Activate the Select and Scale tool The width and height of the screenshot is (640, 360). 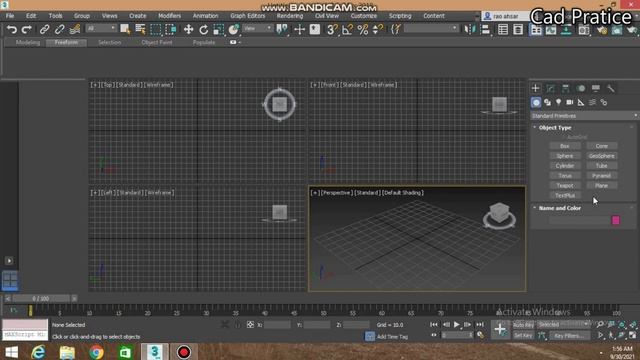tap(218, 29)
